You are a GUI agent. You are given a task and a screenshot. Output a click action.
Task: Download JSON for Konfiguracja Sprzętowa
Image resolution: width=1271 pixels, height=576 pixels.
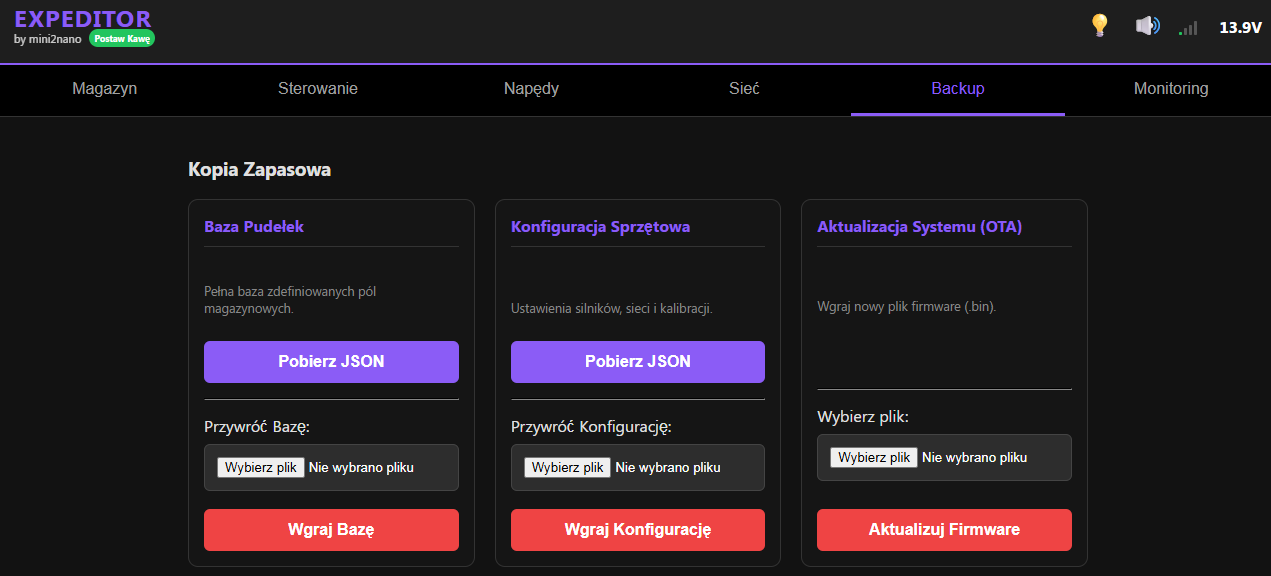[637, 362]
